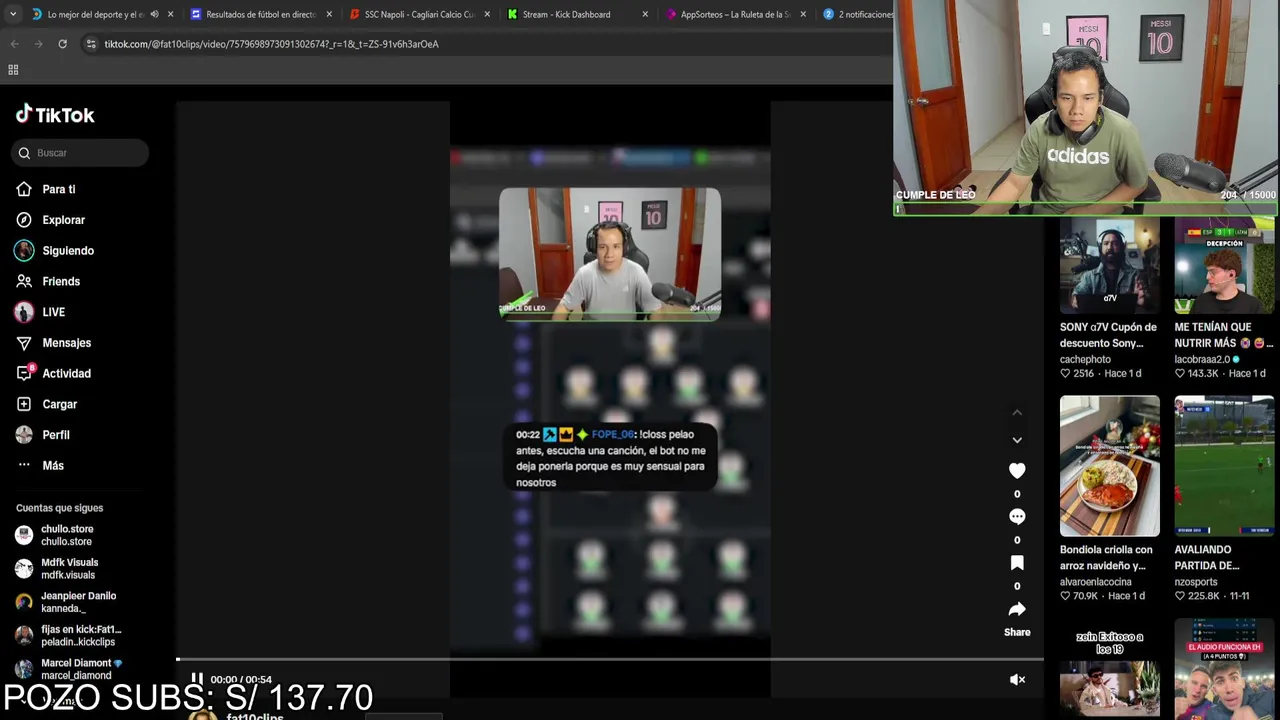Open the comments bubble icon
Screen dimensions: 1280x720
pyautogui.click(x=1017, y=517)
